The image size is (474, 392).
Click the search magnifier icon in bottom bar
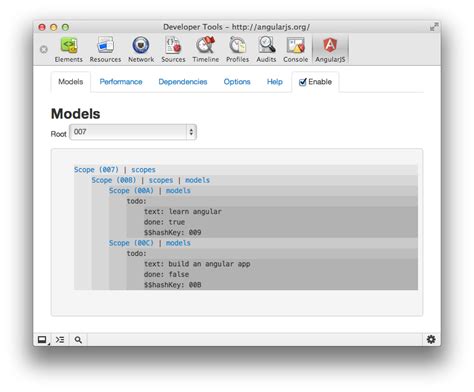click(x=78, y=340)
